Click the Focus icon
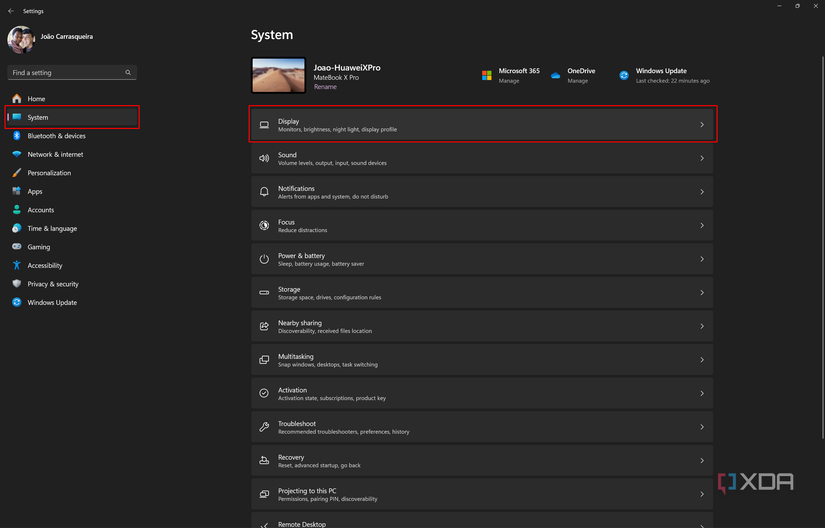This screenshot has height=528, width=825. click(264, 226)
